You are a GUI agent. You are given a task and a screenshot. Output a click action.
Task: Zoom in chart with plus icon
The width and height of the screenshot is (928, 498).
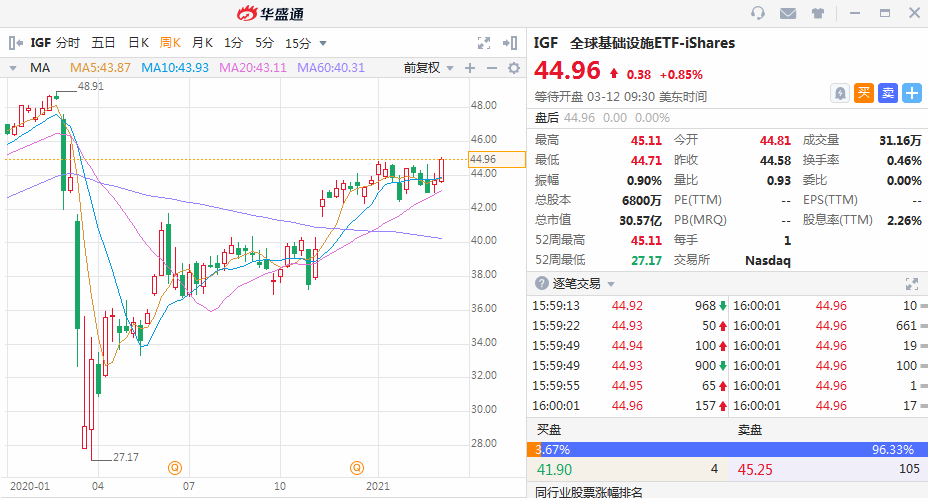tap(470, 68)
